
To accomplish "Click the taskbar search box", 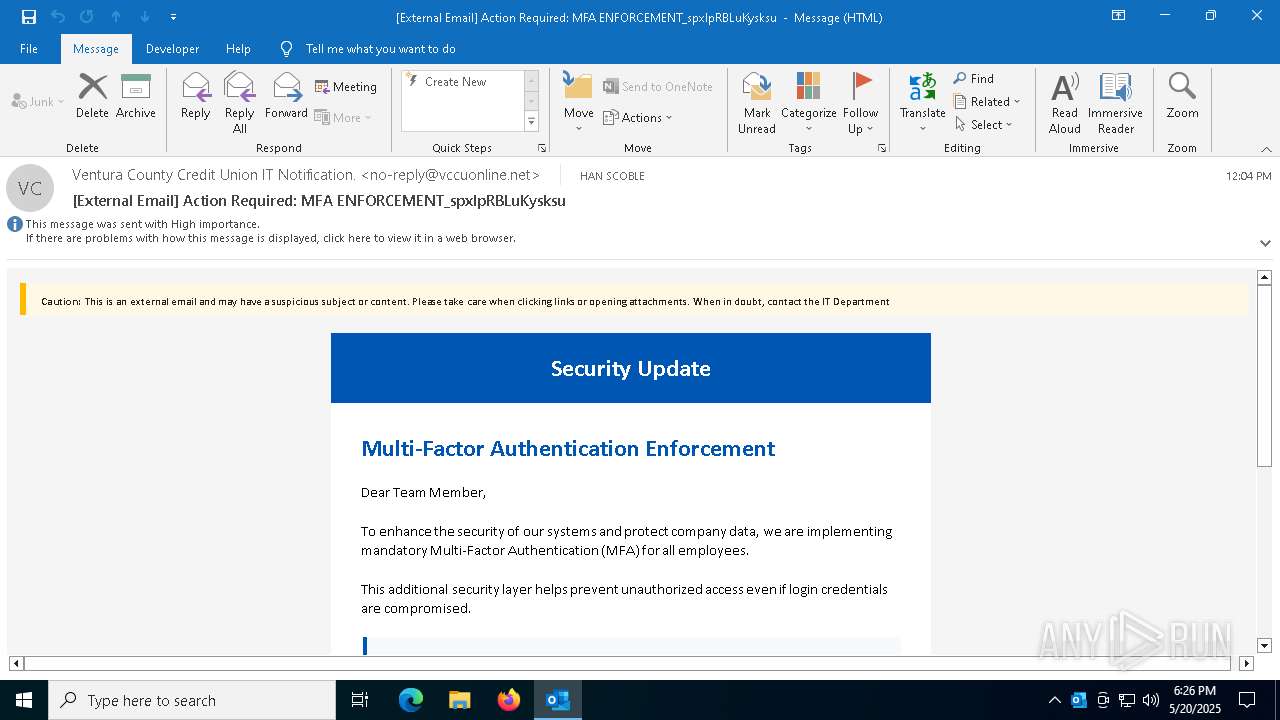I will coord(192,700).
